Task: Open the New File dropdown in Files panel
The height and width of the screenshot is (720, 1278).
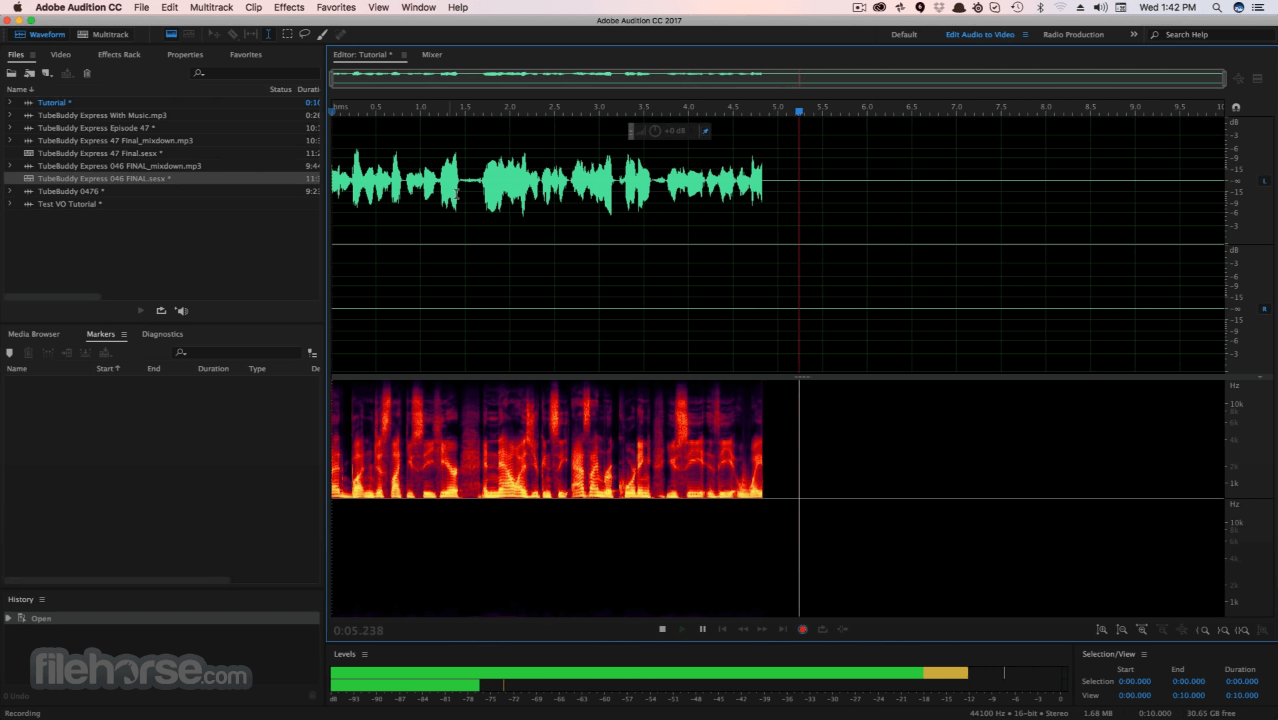Action: [x=47, y=73]
